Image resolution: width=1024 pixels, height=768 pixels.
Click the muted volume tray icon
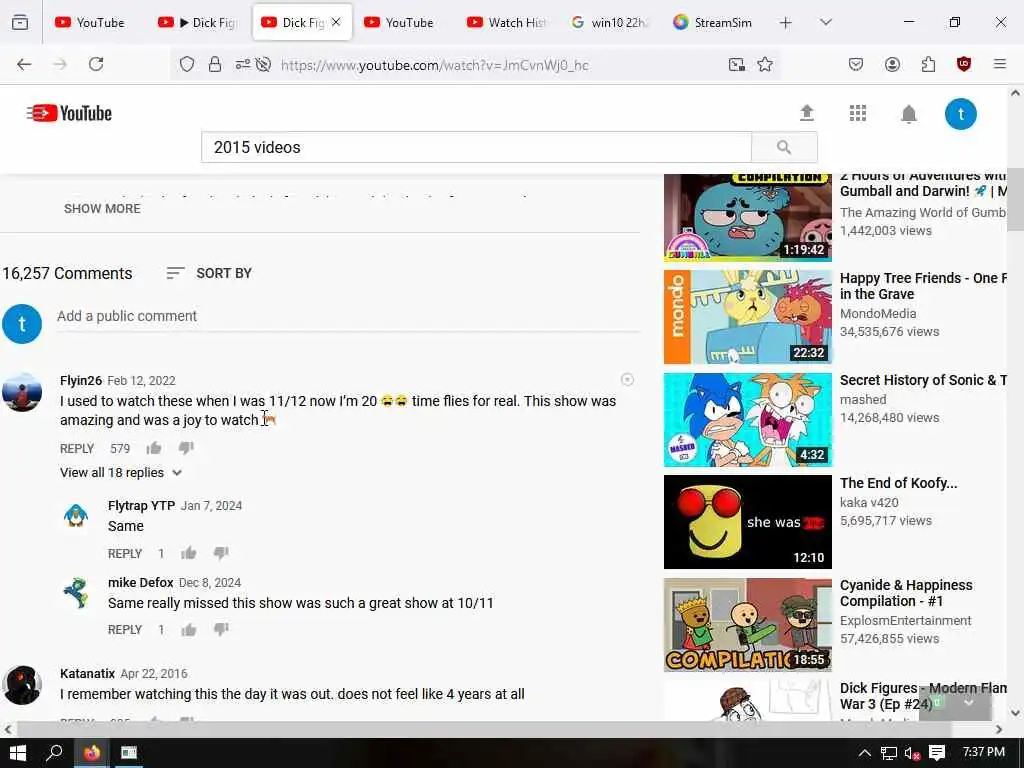tap(912, 754)
